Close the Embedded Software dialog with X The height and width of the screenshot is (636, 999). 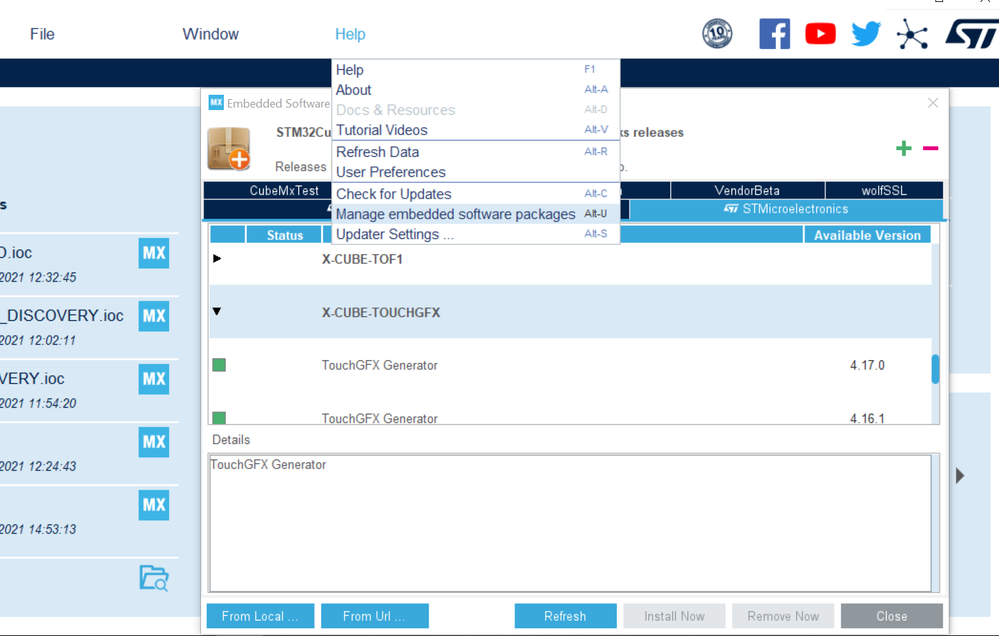[x=933, y=103]
